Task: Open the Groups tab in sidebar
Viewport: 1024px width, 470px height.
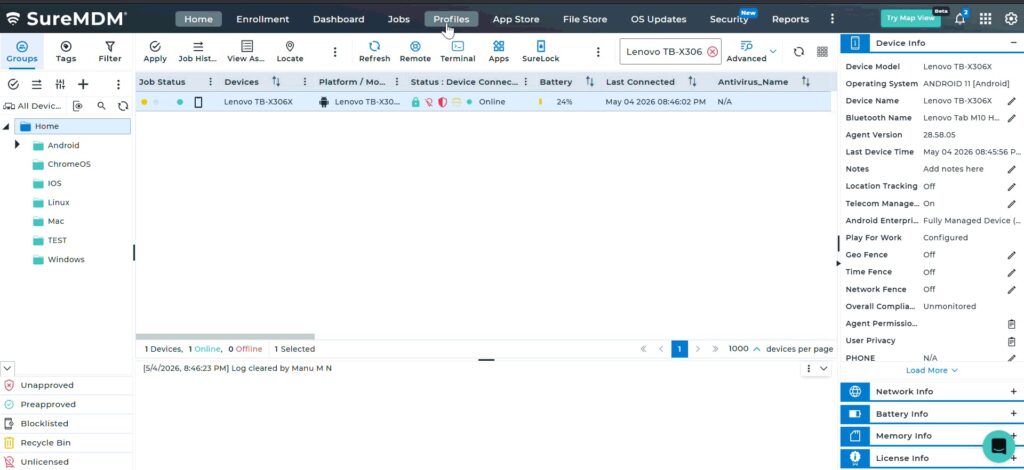Action: tap(22, 52)
